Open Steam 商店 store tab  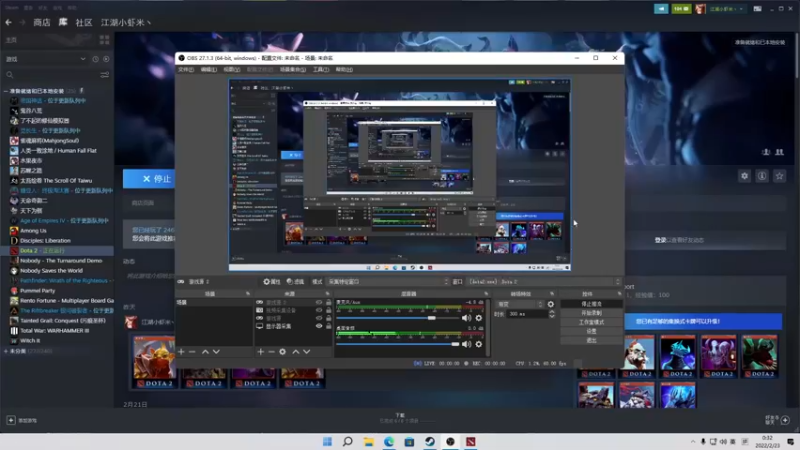(42, 22)
